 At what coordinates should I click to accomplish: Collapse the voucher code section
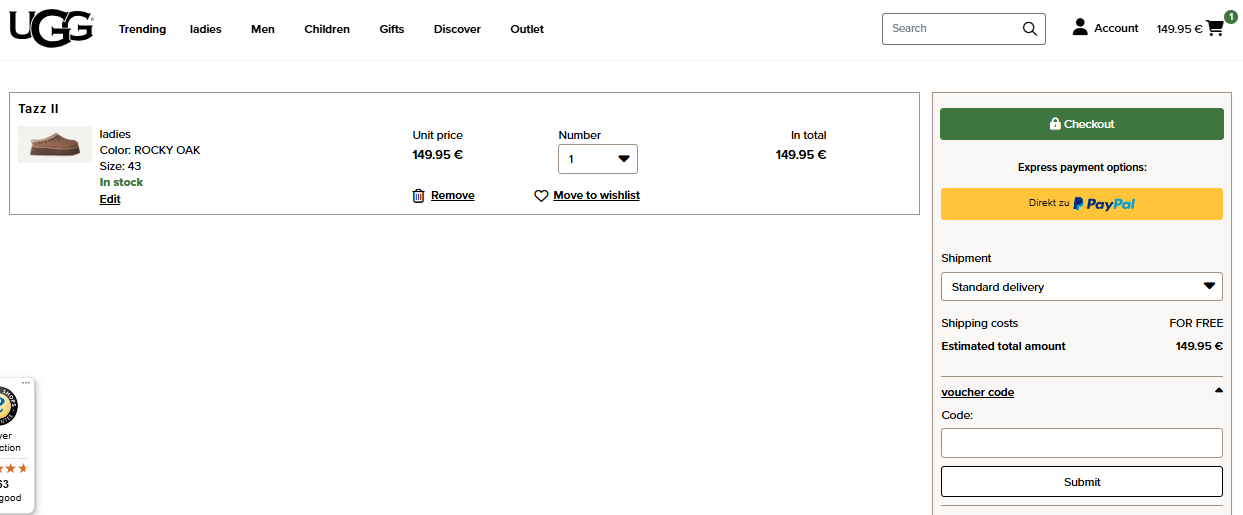[x=1218, y=391]
